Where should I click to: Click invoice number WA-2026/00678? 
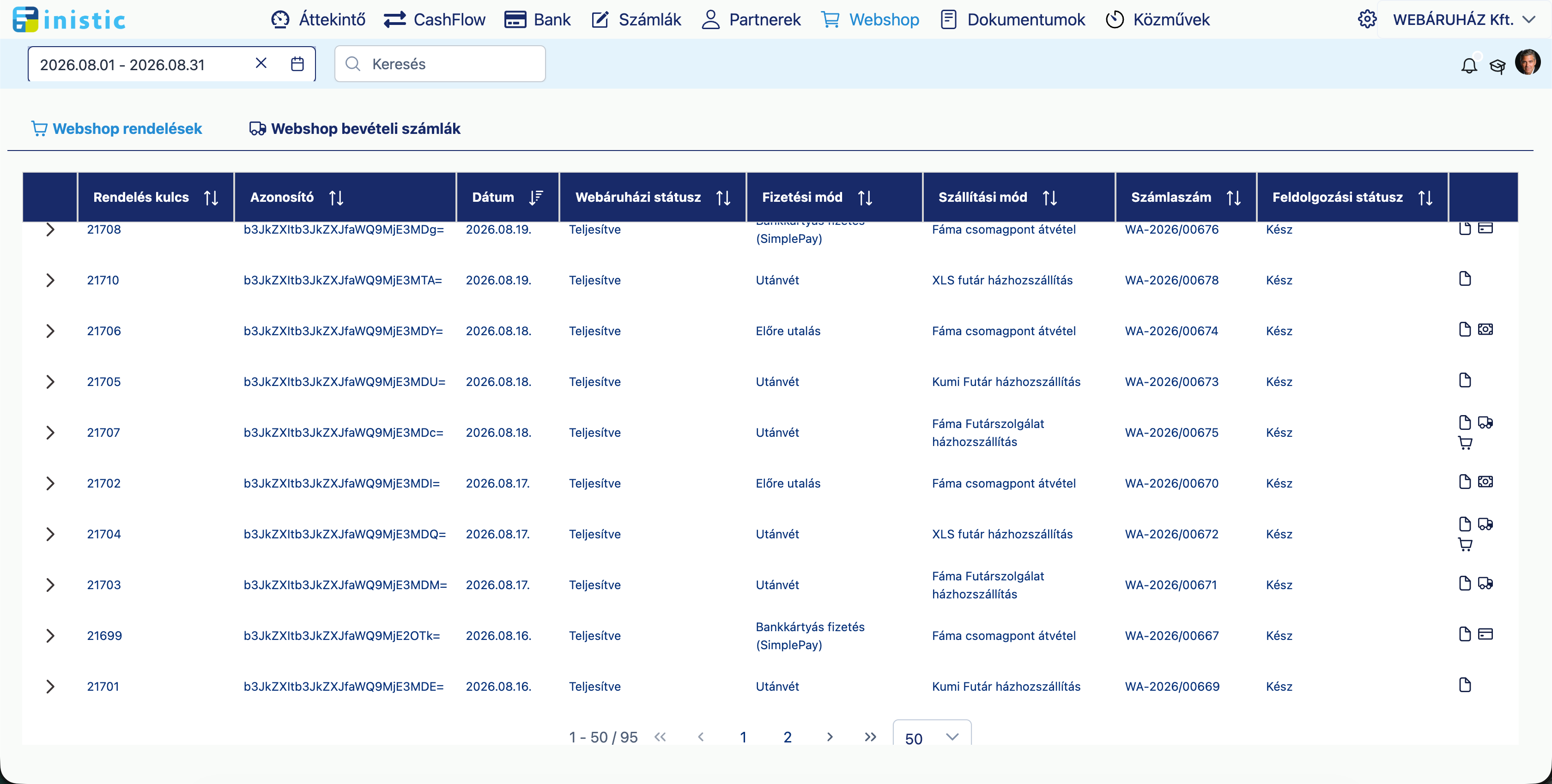coord(1171,280)
